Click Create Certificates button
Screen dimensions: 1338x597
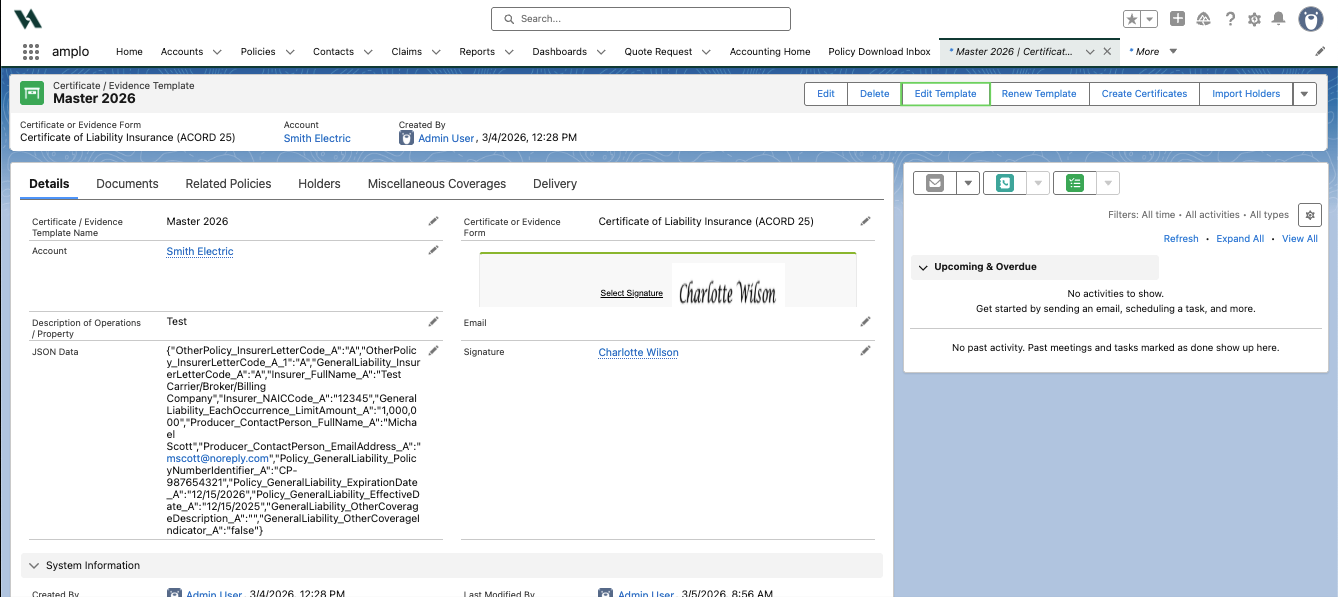[1144, 94]
